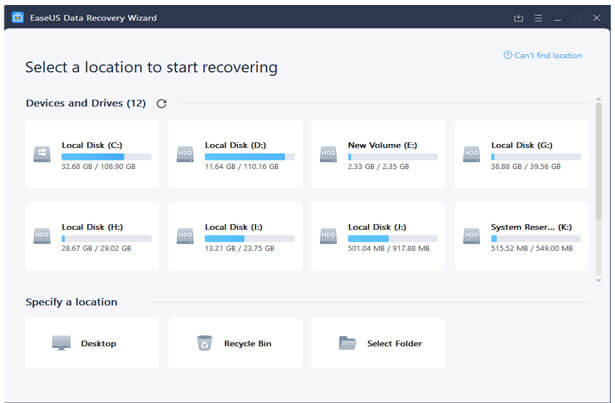Select the Local Disk (I:) label
Image resolution: width=615 pixels, height=403 pixels.
point(234,227)
